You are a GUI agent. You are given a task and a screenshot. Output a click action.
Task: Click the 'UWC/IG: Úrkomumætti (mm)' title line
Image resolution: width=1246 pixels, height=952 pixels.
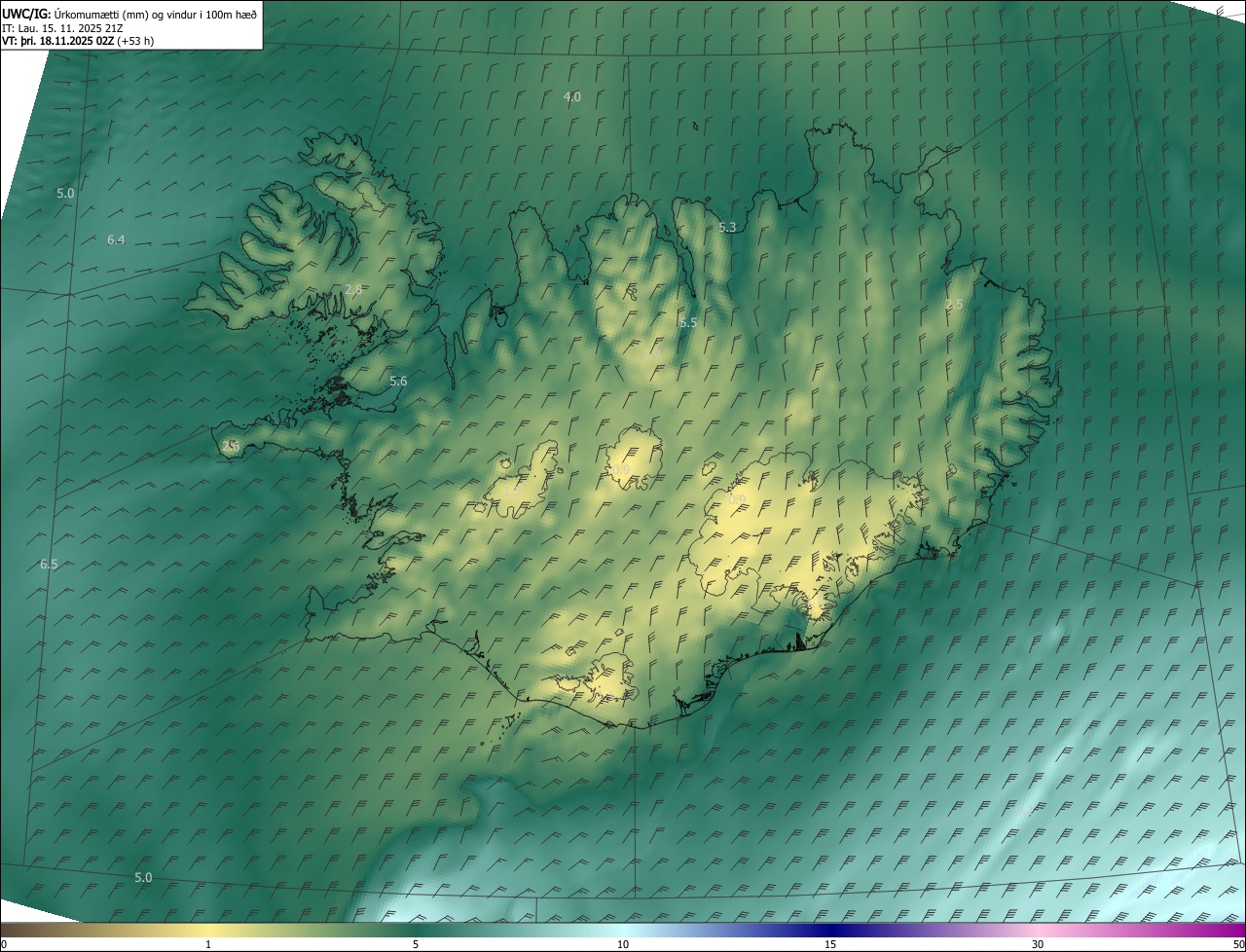point(129,14)
